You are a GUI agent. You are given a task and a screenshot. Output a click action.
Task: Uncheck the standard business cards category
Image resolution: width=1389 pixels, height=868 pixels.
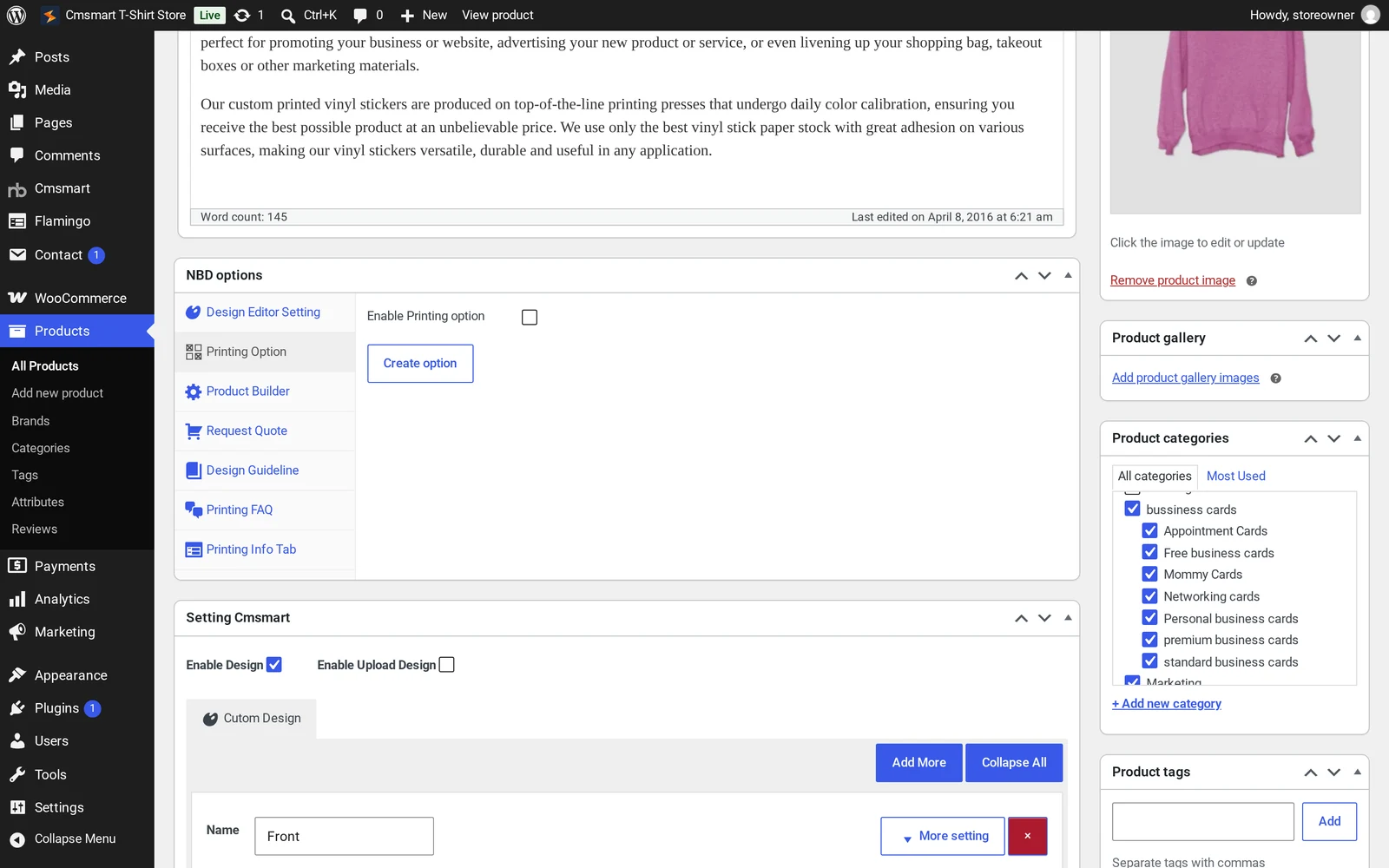(1150, 661)
